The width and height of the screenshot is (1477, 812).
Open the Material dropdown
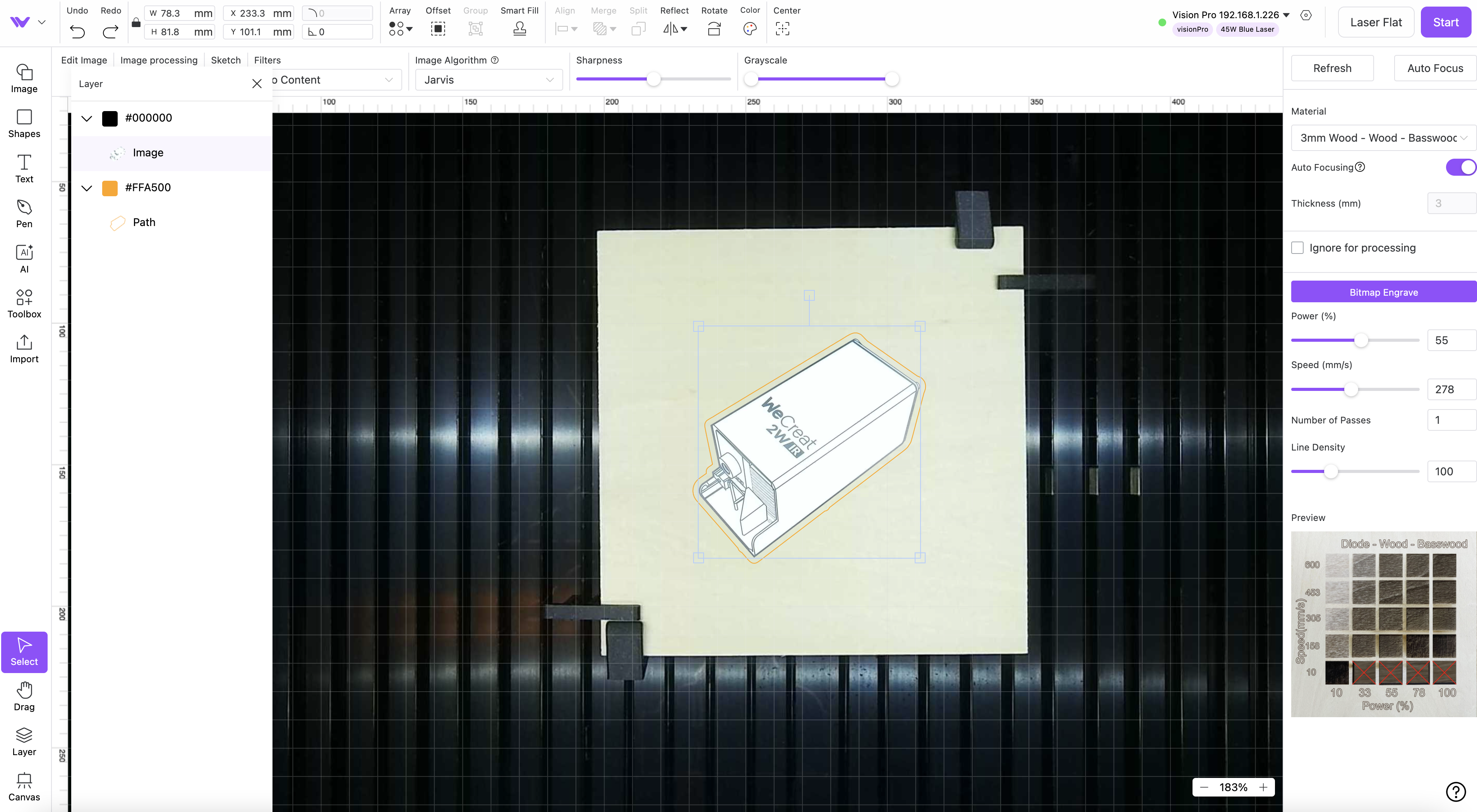pyautogui.click(x=1383, y=138)
